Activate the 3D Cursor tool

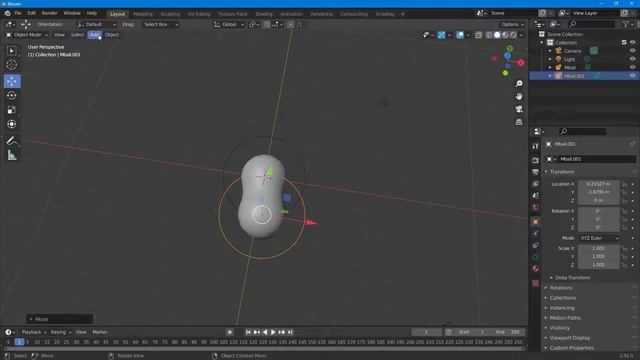(12, 64)
